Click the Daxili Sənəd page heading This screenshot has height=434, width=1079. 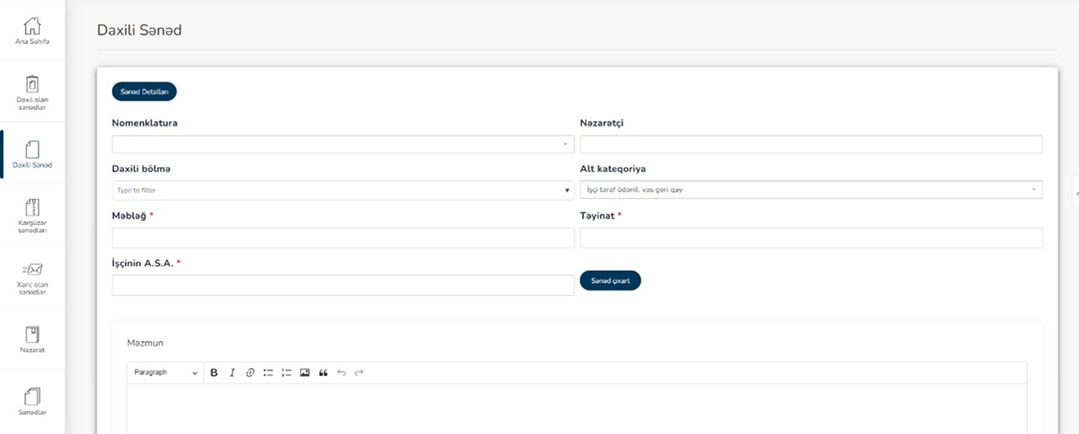(x=139, y=30)
